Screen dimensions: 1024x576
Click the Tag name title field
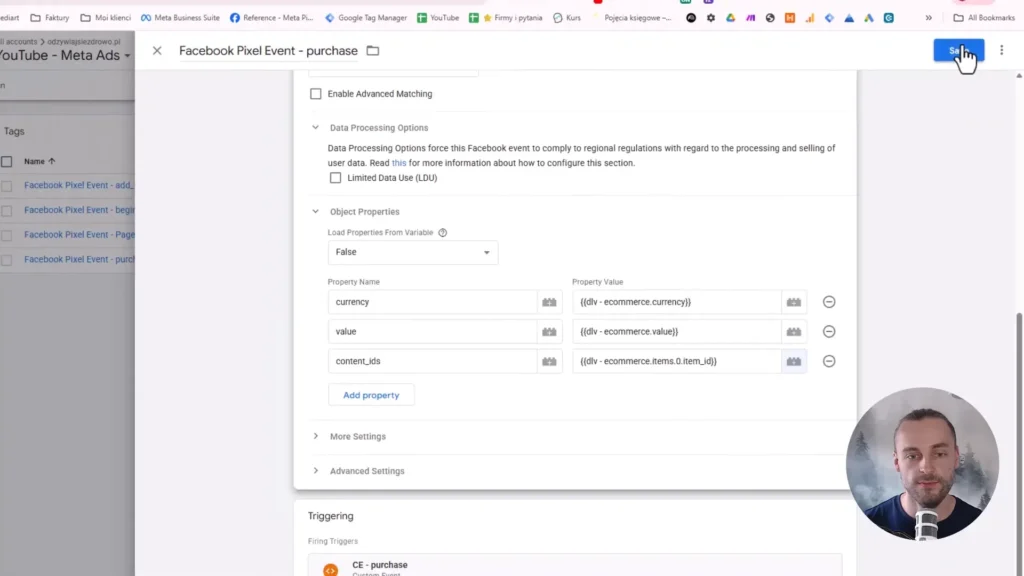click(268, 50)
